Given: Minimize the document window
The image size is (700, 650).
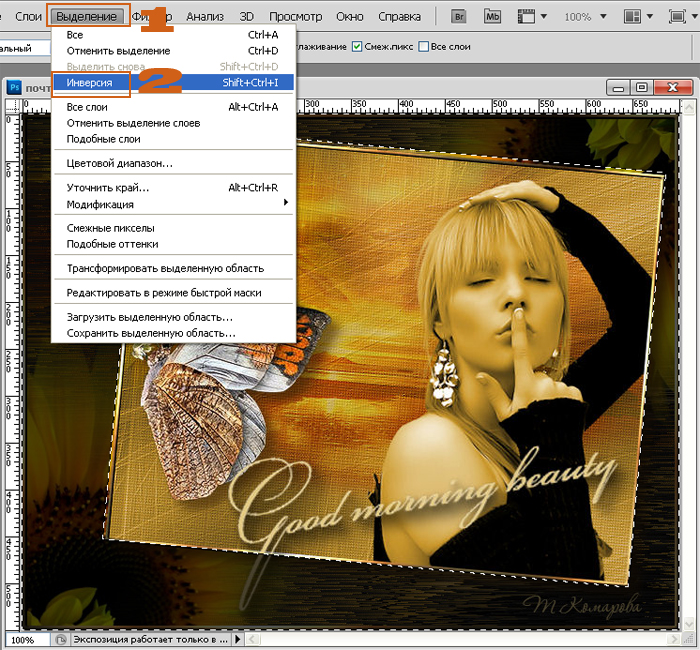Looking at the screenshot, I should [x=618, y=88].
